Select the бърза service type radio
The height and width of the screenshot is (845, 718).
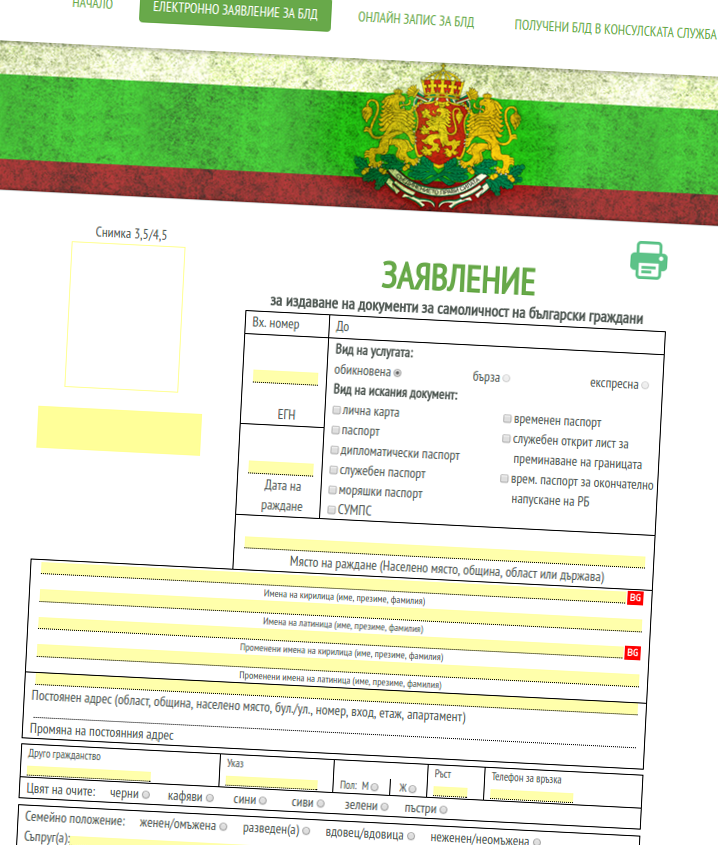point(507,378)
